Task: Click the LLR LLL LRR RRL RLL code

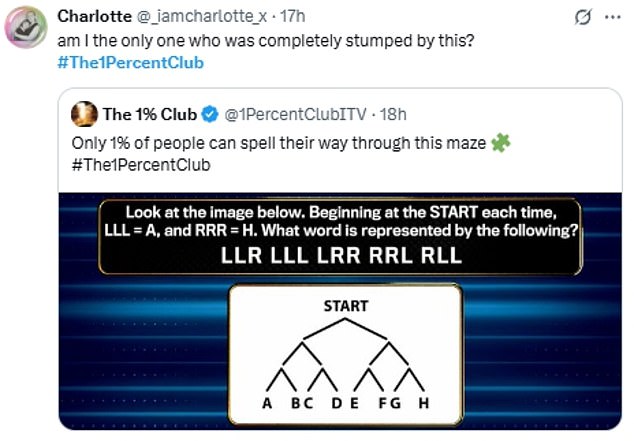Action: click(342, 256)
